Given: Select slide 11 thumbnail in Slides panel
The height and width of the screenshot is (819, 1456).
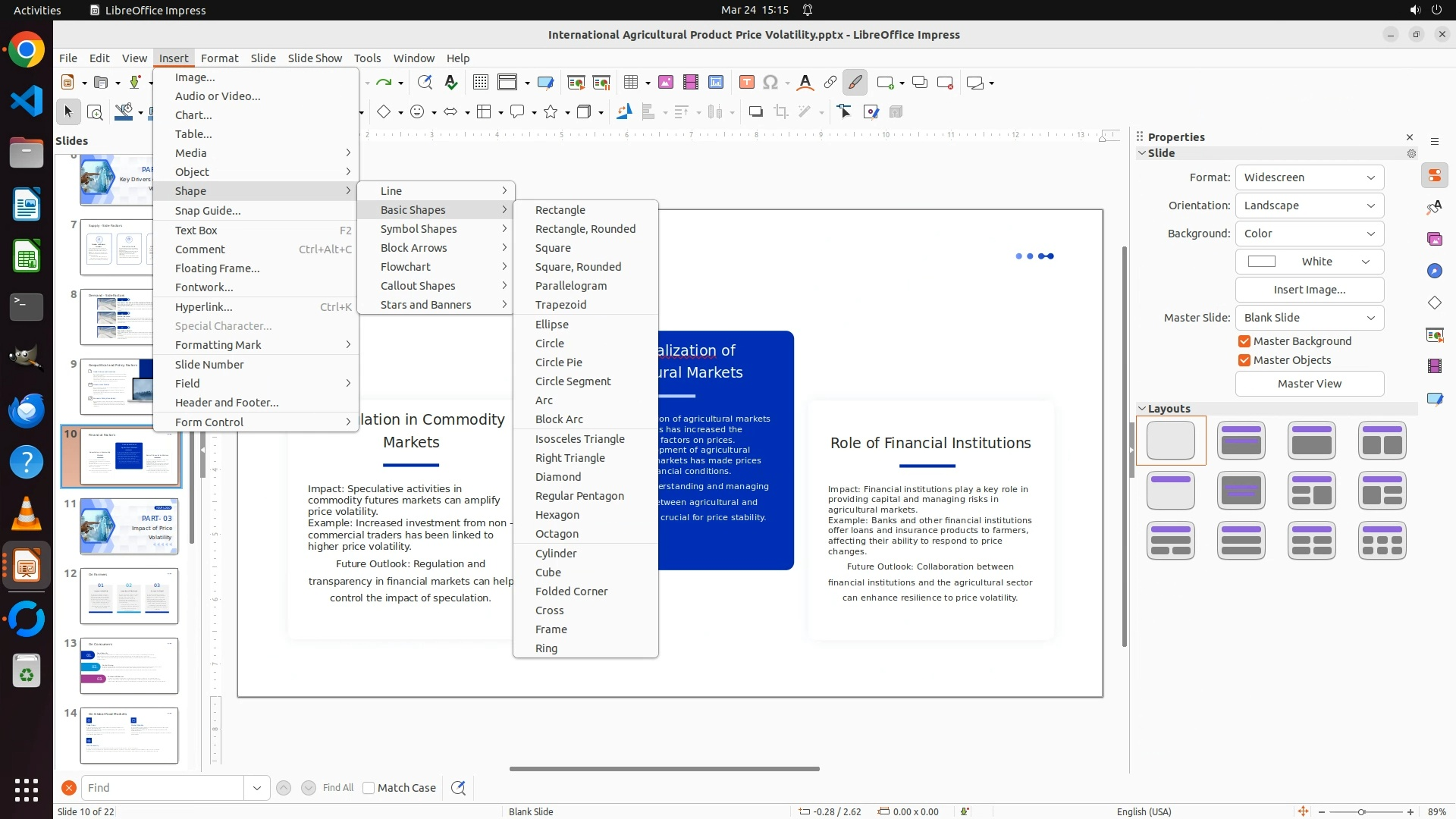Looking at the screenshot, I should tap(129, 526).
